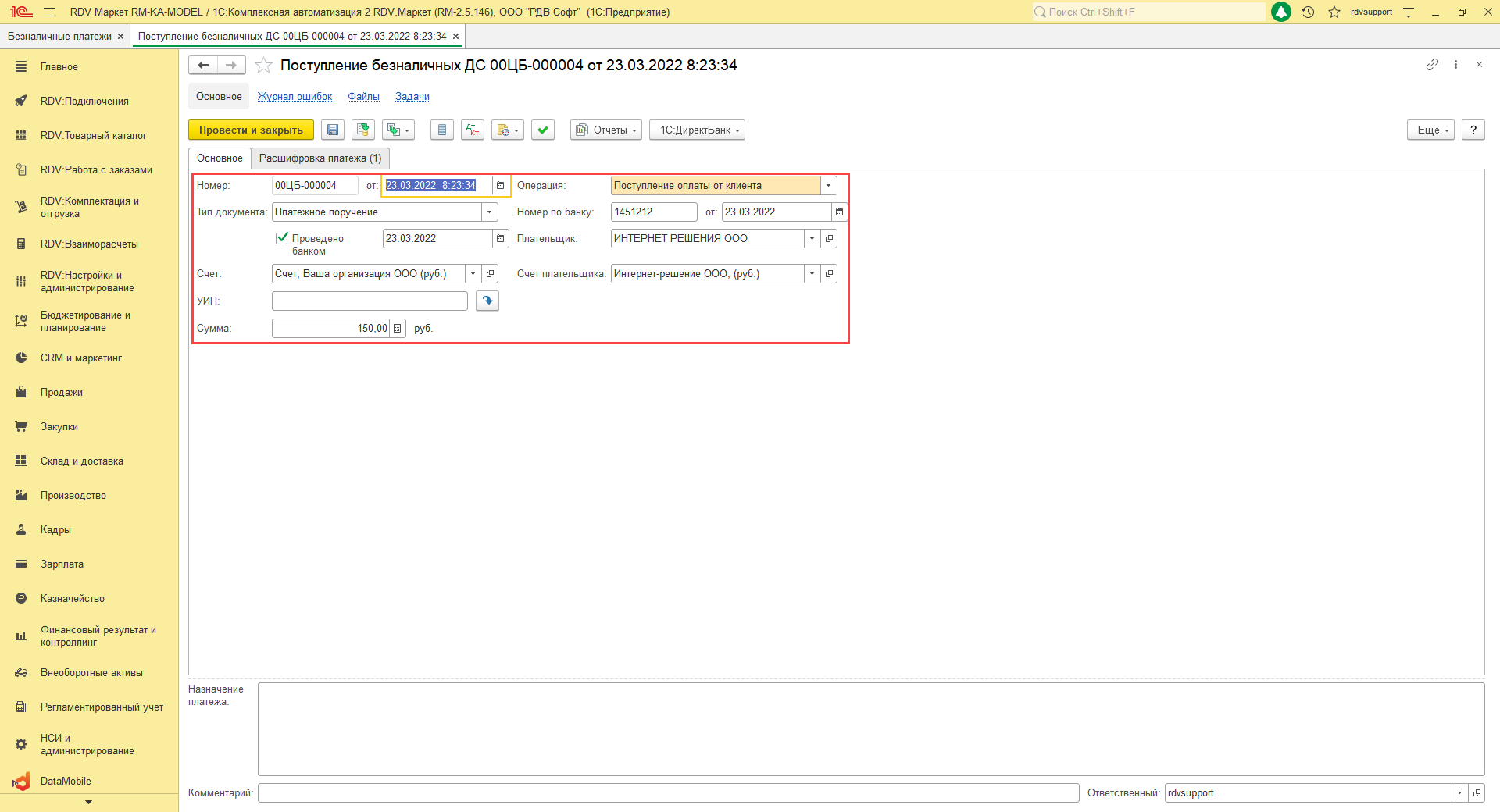
Task: Click the Провести и закрыть button
Action: pyautogui.click(x=251, y=130)
